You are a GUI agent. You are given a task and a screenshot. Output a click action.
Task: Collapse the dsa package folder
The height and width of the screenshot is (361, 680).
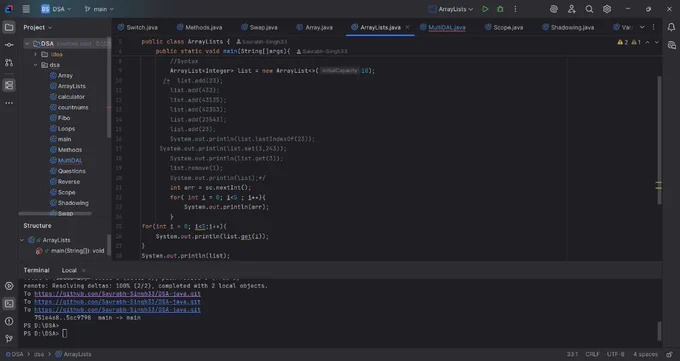35,65
